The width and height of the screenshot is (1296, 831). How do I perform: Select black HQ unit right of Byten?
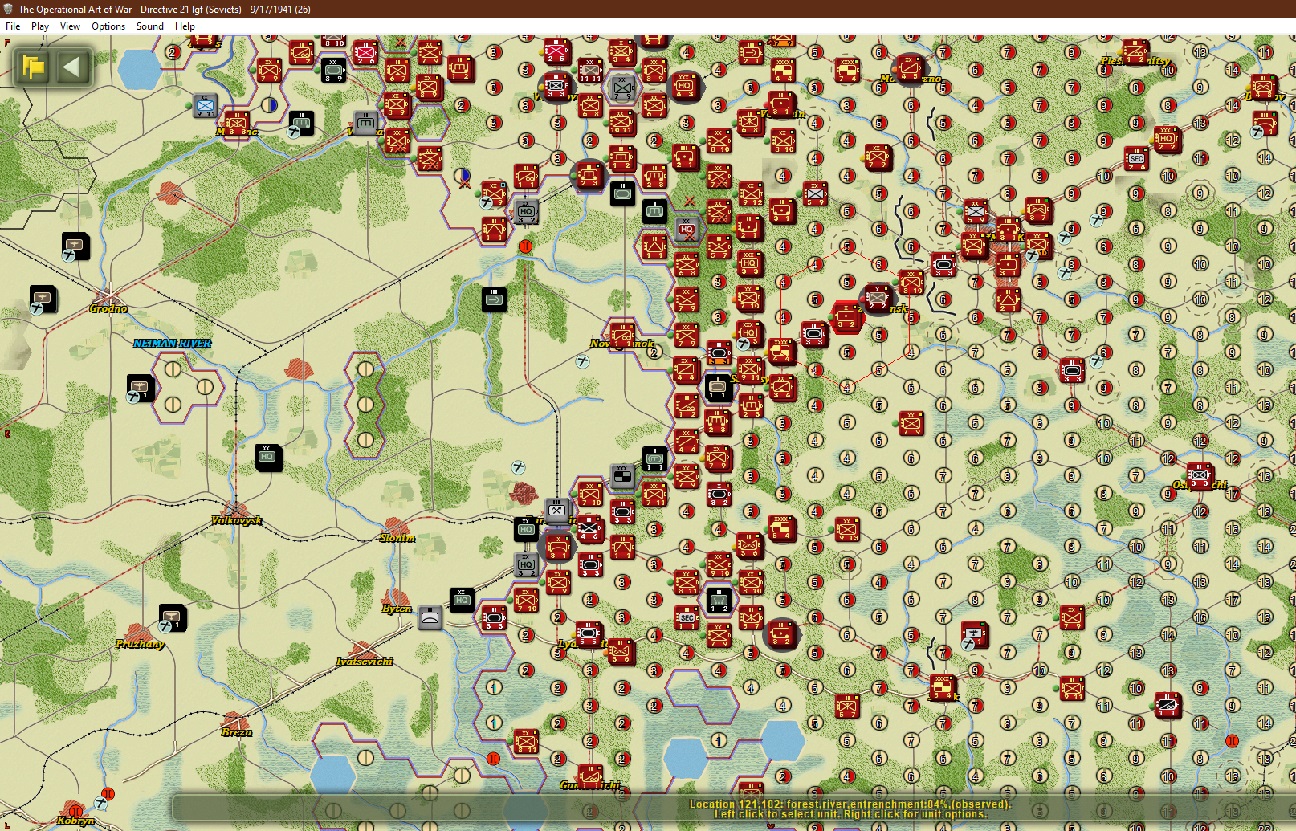462,600
